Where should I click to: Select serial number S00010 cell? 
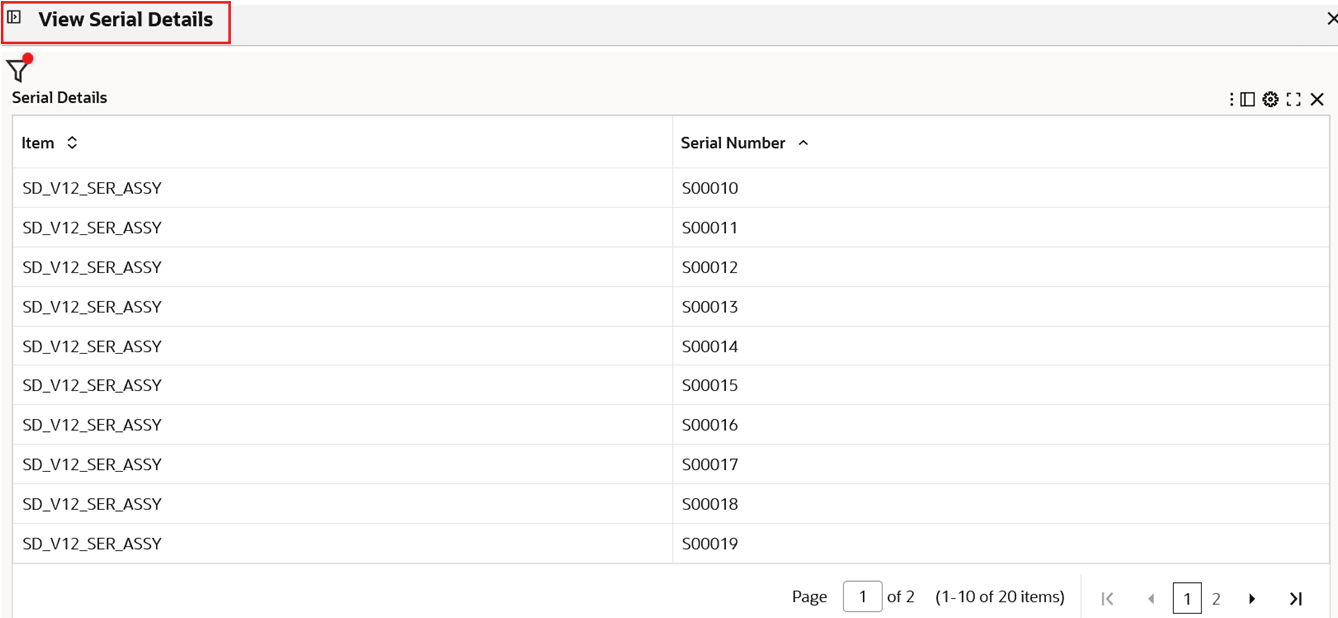click(x=1001, y=188)
